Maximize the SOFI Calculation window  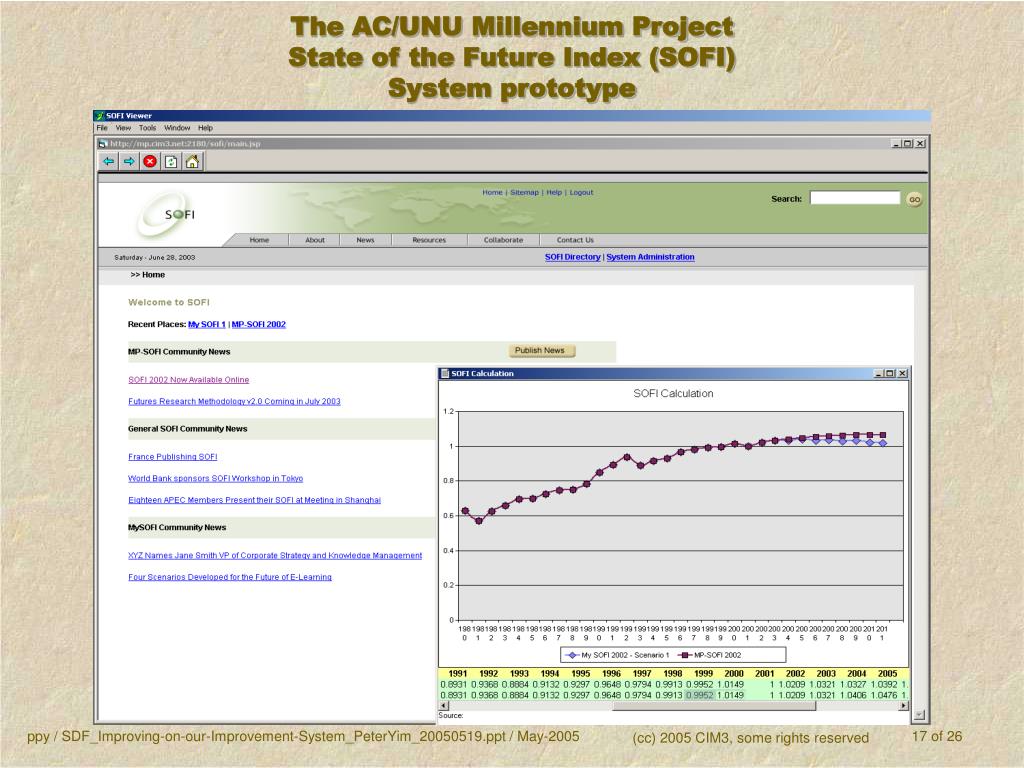pos(889,374)
